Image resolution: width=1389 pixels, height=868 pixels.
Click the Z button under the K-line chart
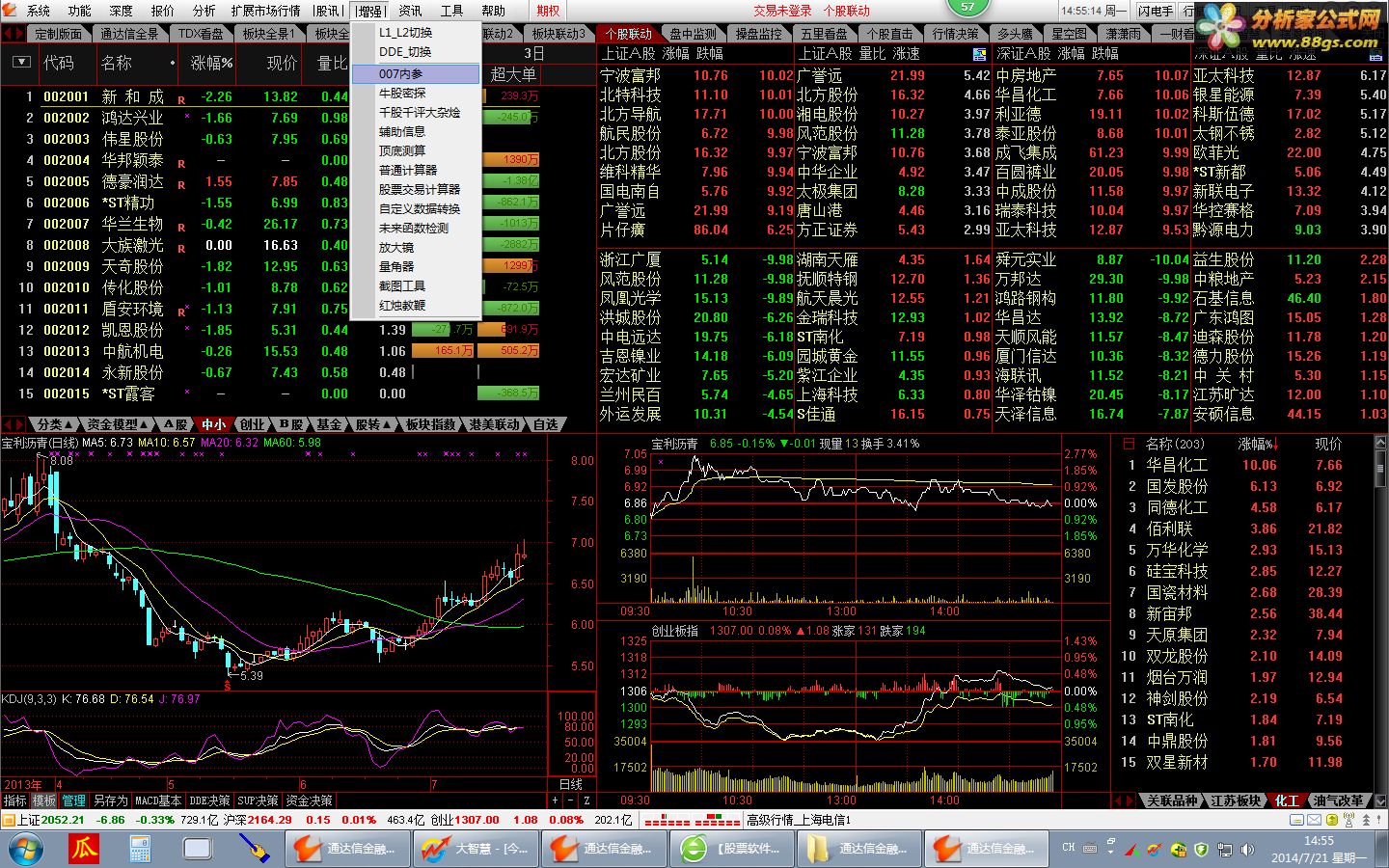tap(586, 800)
